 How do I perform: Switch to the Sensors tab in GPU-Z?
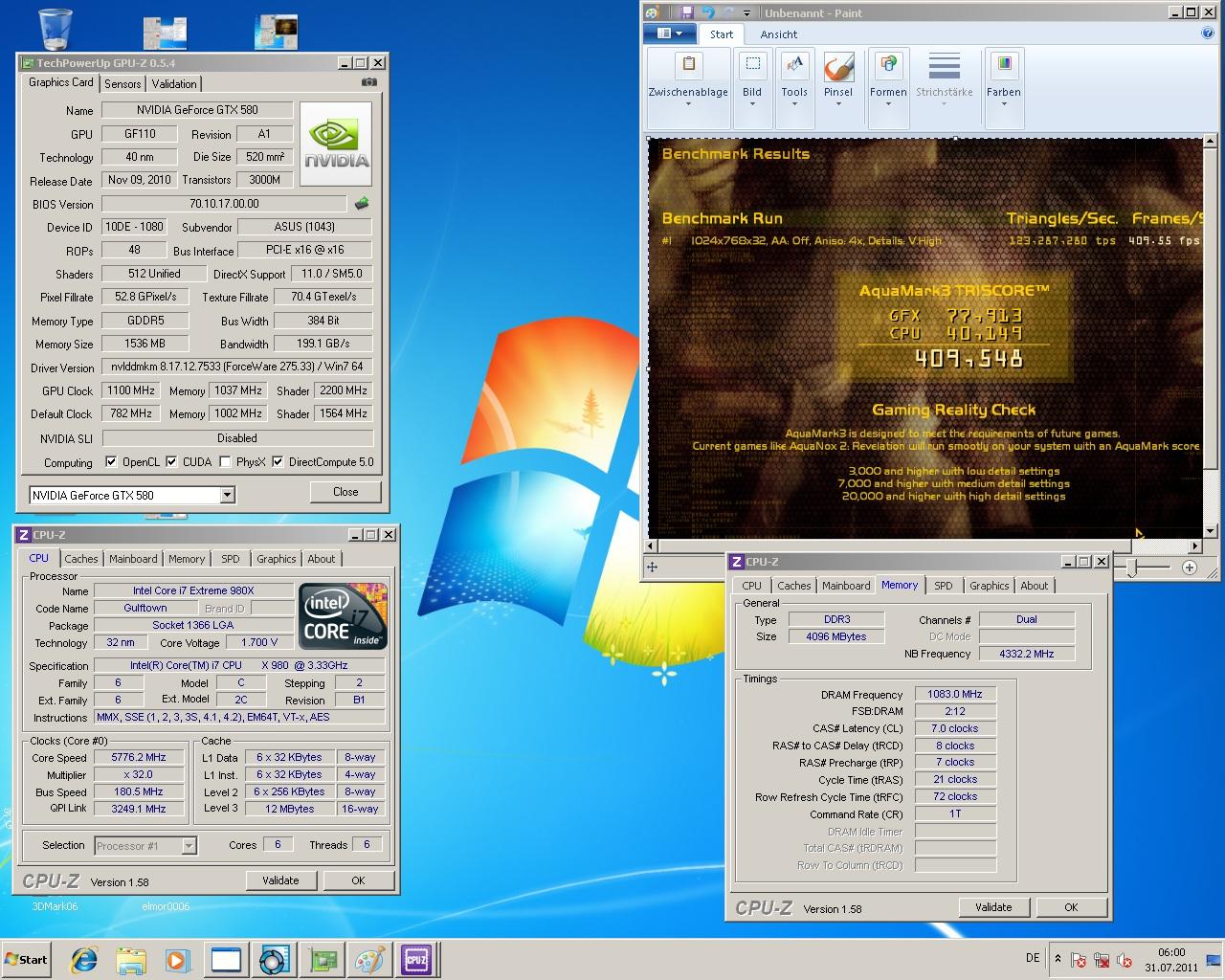[122, 83]
